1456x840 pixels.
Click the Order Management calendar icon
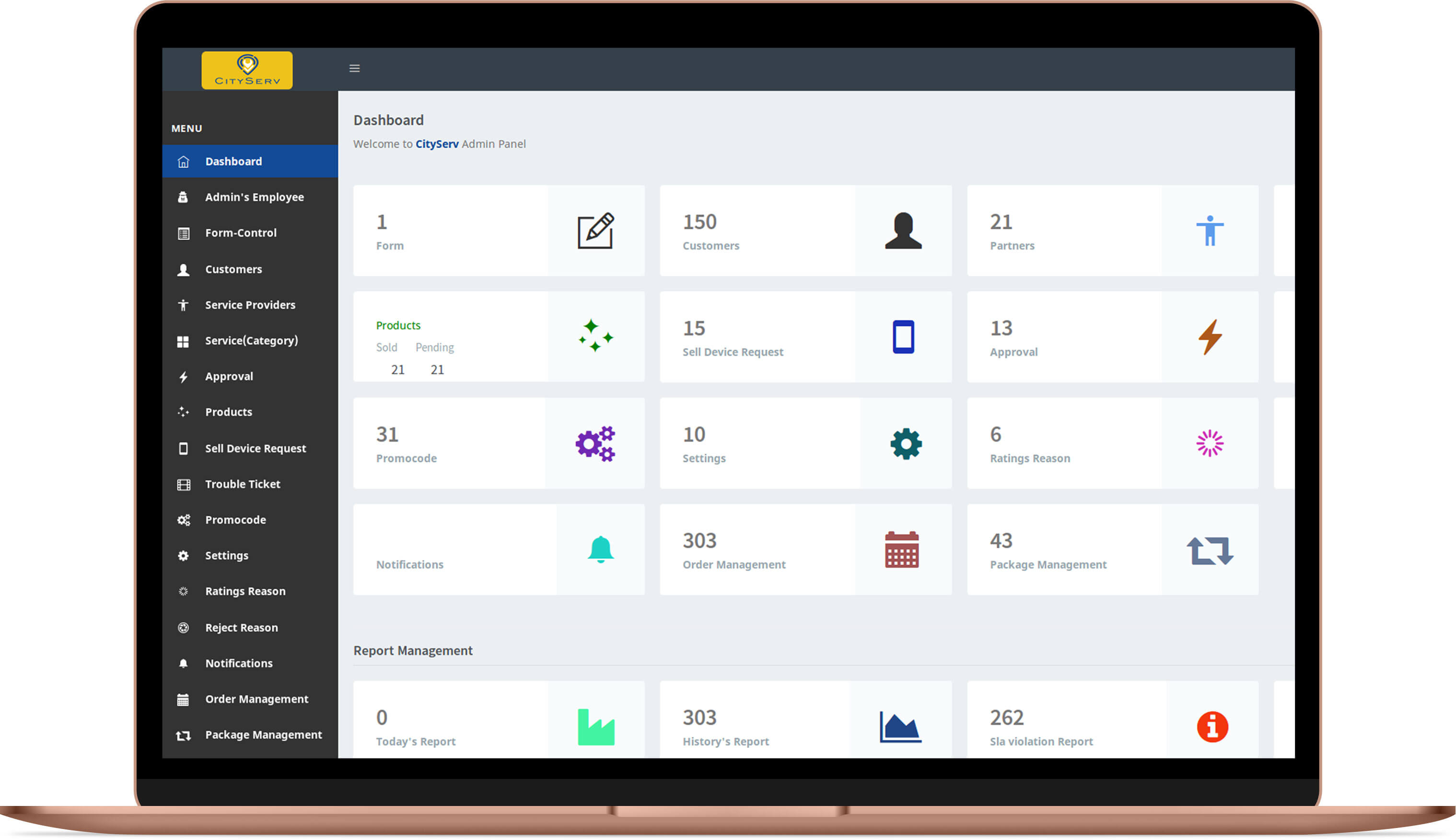click(902, 549)
